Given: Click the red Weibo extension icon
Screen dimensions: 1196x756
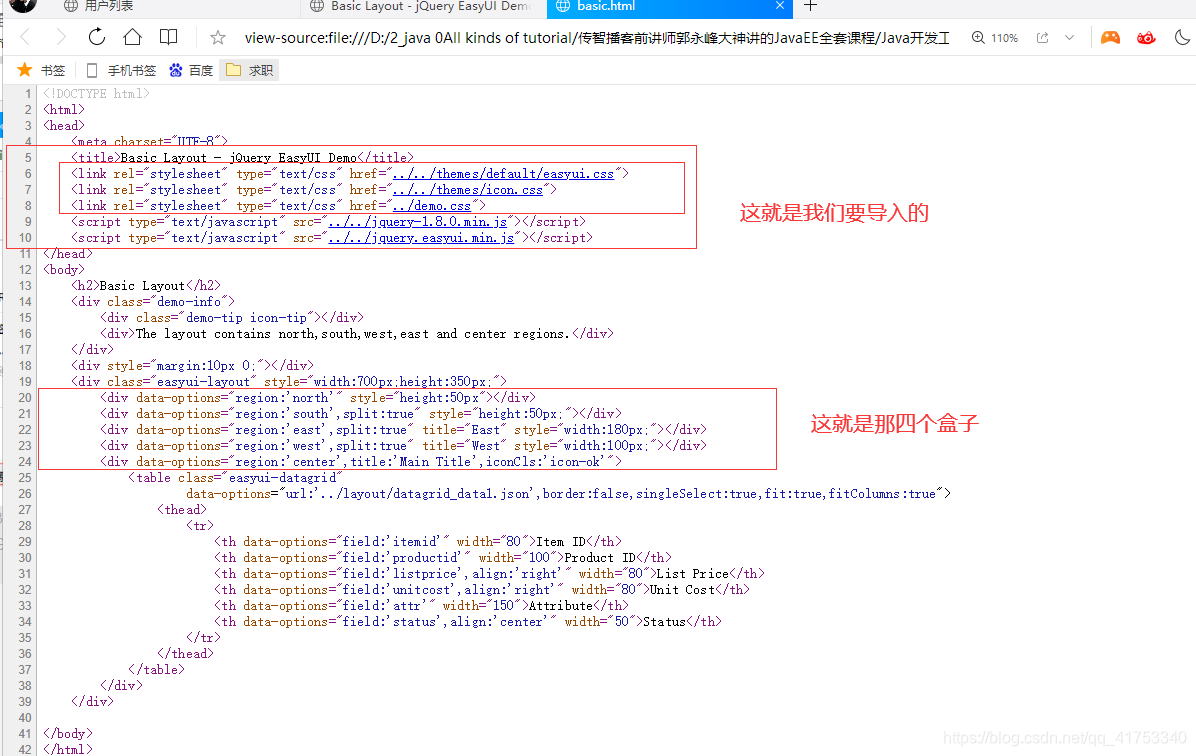Looking at the screenshot, I should point(1146,37).
